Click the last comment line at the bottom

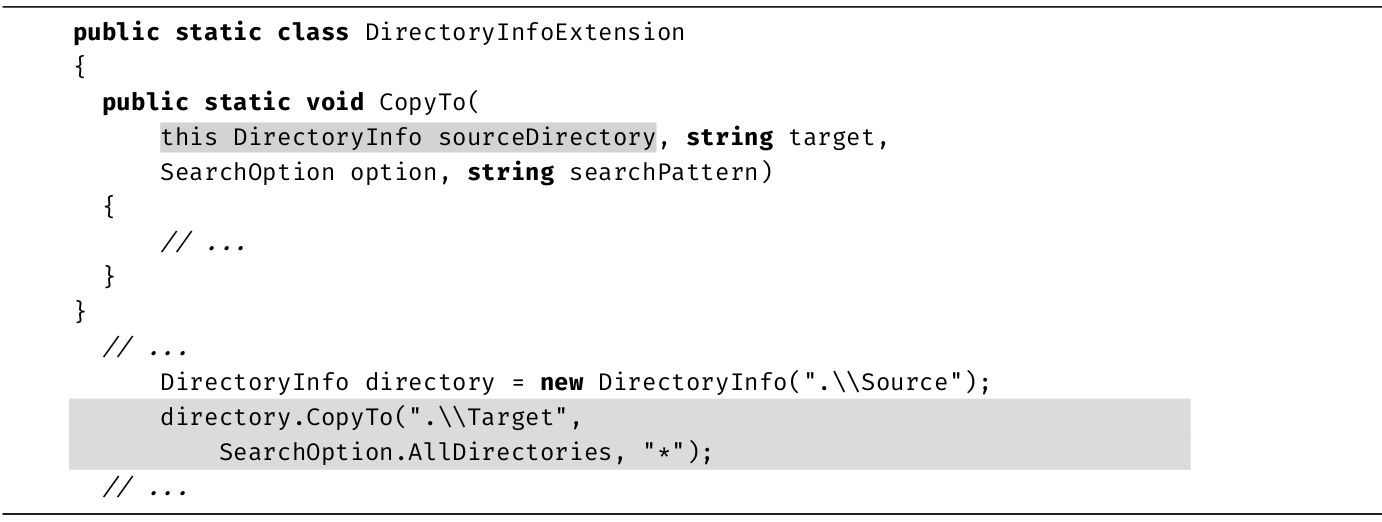tap(145, 489)
